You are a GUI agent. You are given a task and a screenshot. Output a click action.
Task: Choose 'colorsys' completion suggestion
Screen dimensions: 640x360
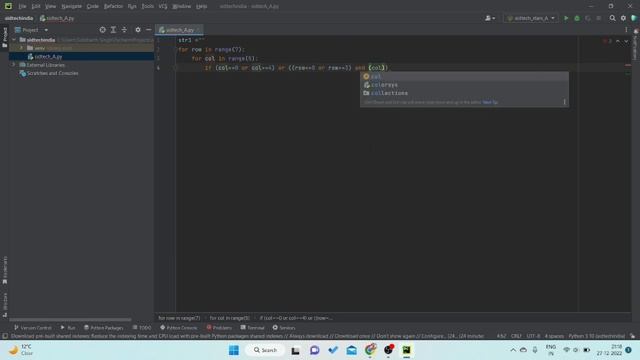pos(464,85)
